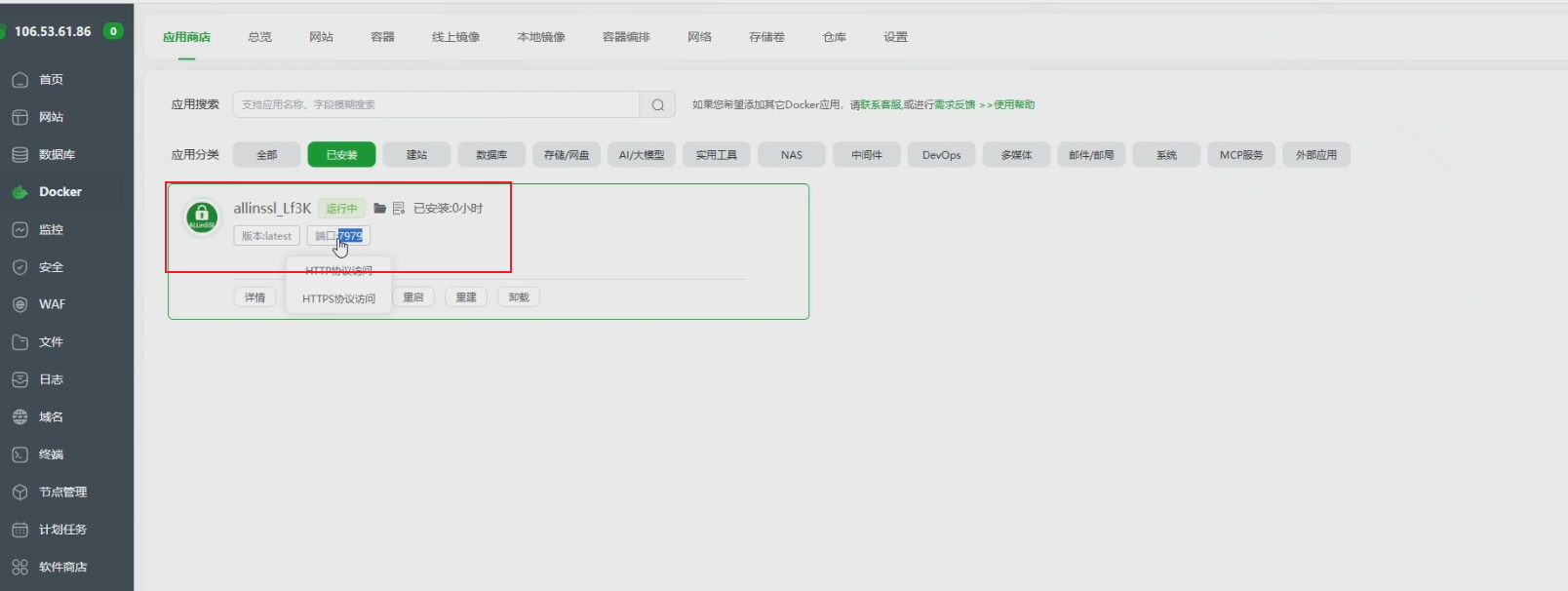Click the allinssl_Lf3K app name
This screenshot has height=591, width=1568.
272,209
